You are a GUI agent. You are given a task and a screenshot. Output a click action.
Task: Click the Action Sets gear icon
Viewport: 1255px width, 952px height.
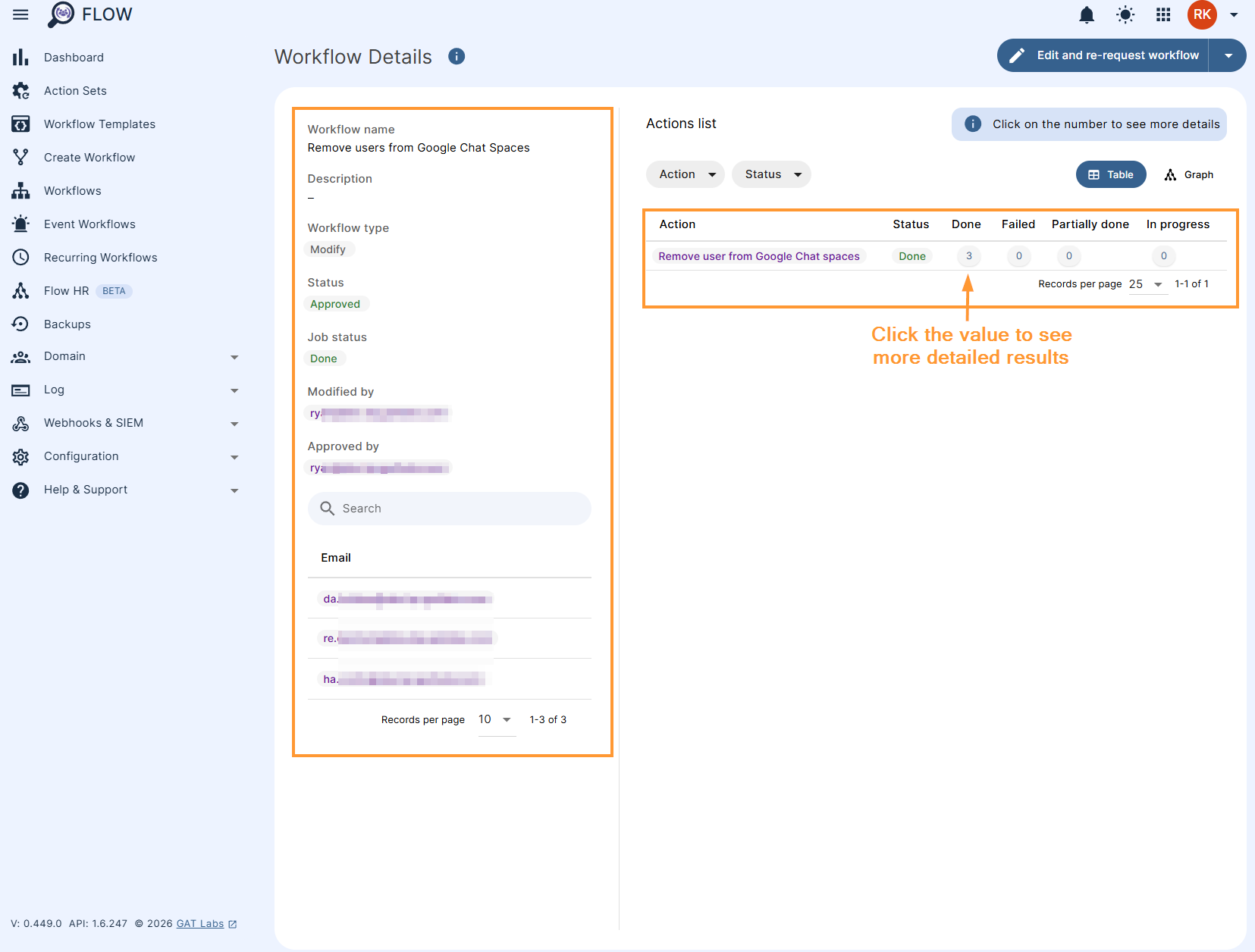click(x=20, y=91)
